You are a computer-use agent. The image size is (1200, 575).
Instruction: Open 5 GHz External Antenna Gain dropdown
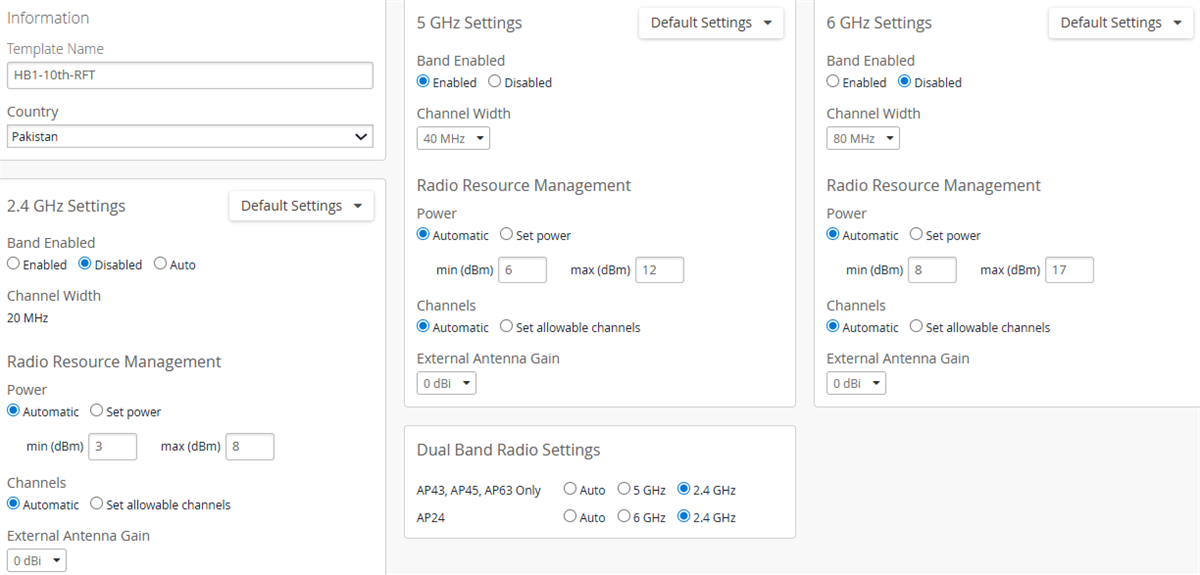click(446, 384)
